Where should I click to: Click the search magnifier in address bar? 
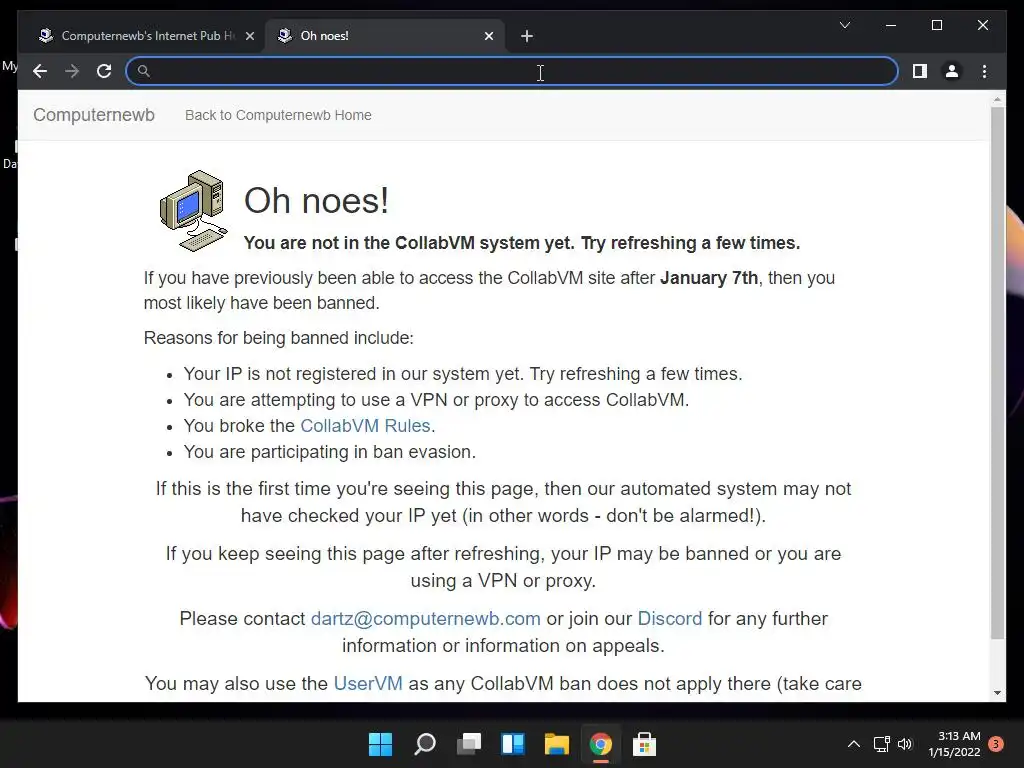pyautogui.click(x=144, y=71)
